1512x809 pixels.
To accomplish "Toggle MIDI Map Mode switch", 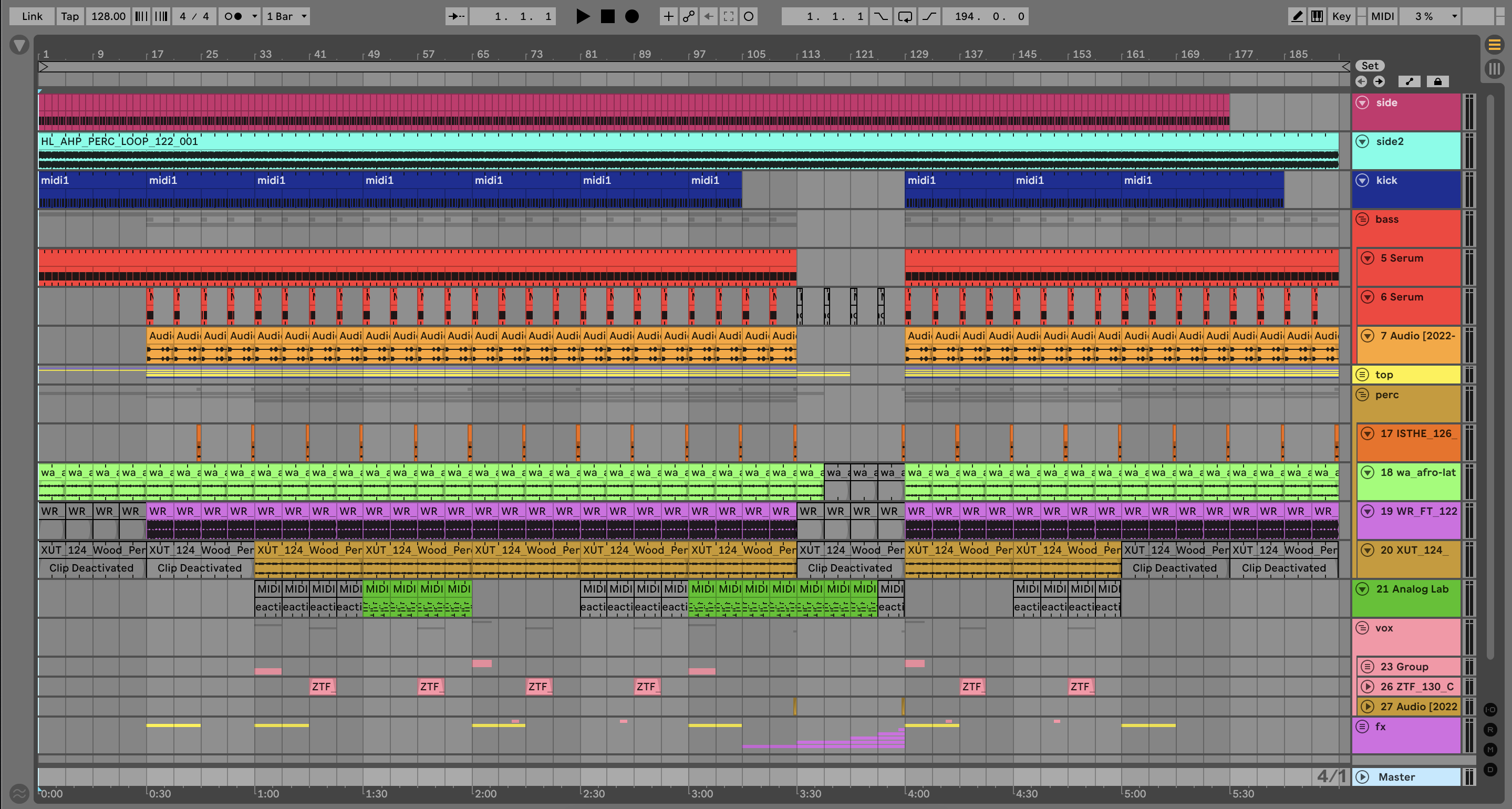I will [x=1382, y=16].
